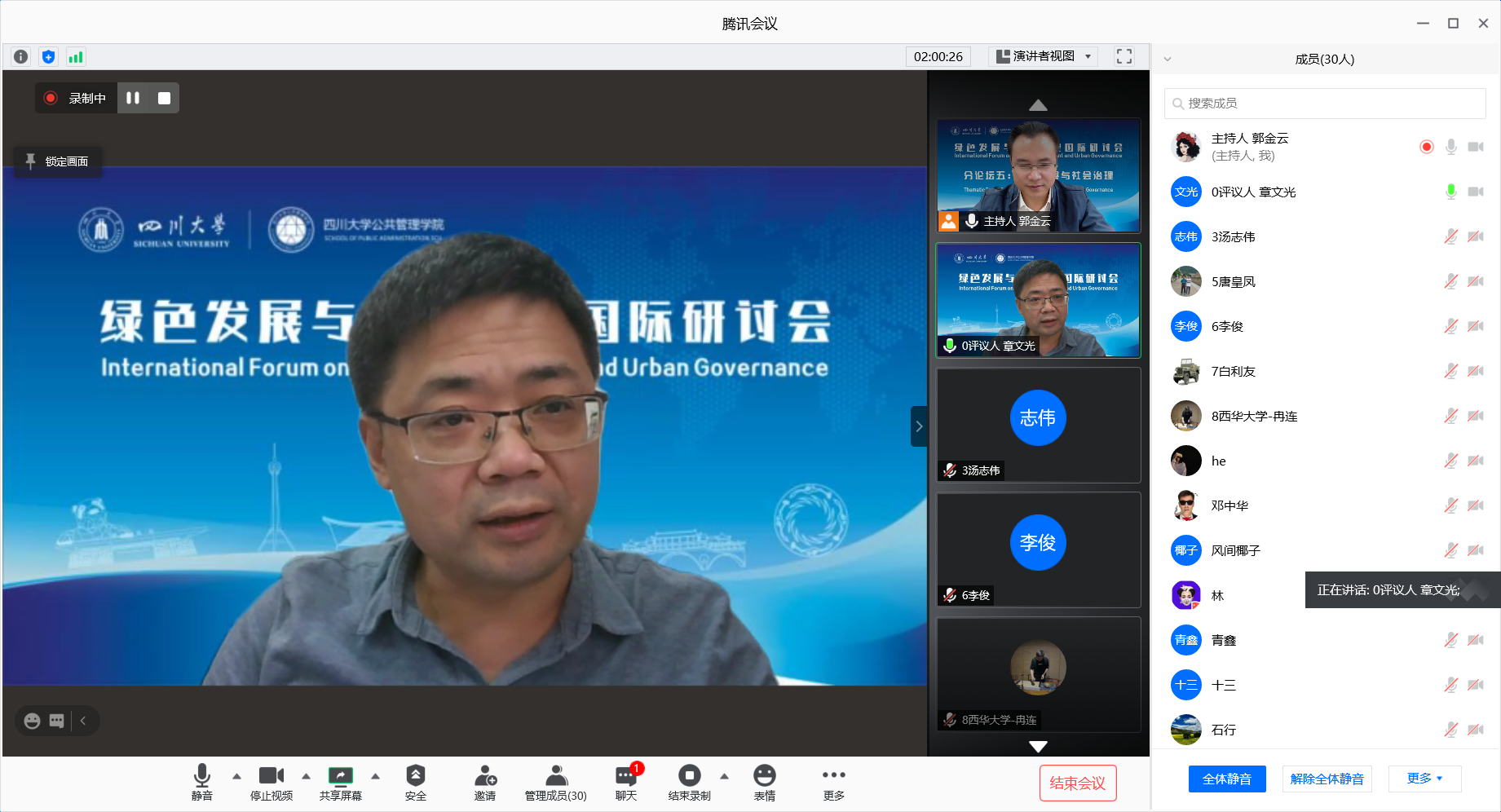Viewport: 1501px width, 812px height.
Task: Open meeting info icon
Action: (21, 57)
